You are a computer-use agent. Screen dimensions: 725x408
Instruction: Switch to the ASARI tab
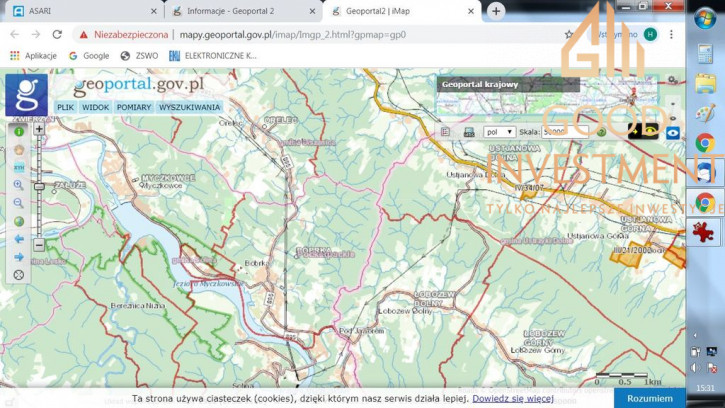[x=83, y=11]
